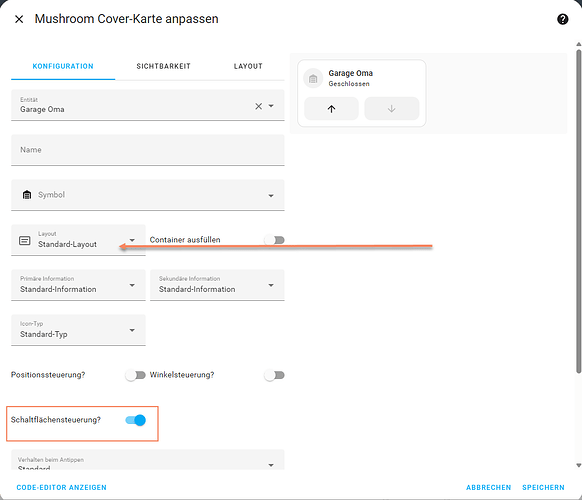
Task: Click the garage symbol icon in Symbol field
Action: pos(27,195)
